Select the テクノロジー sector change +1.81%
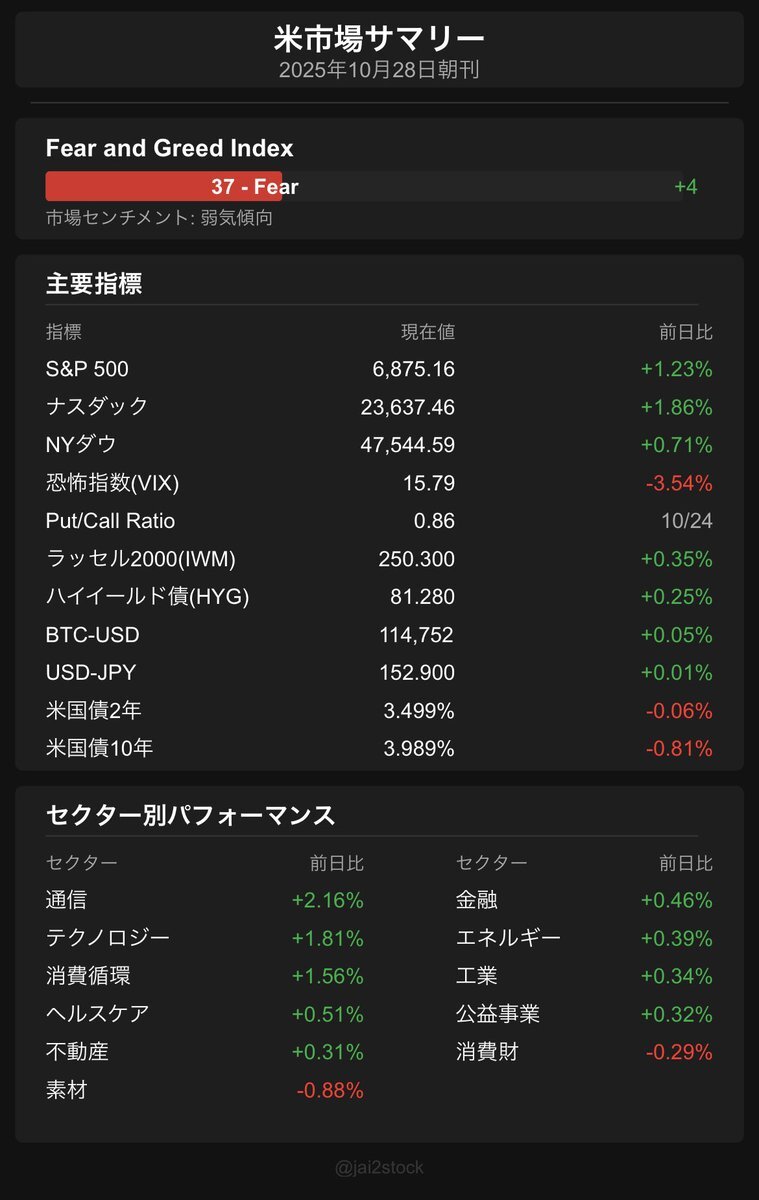The width and height of the screenshot is (759, 1200). click(x=327, y=938)
